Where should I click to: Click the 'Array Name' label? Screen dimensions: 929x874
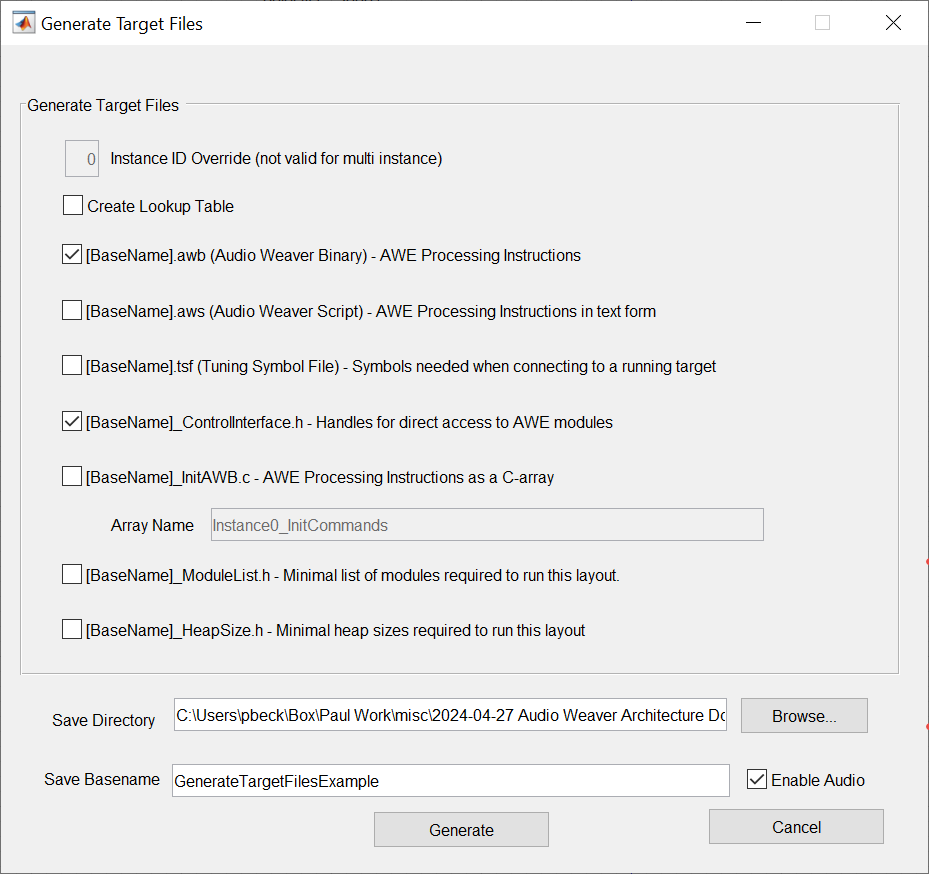point(152,526)
